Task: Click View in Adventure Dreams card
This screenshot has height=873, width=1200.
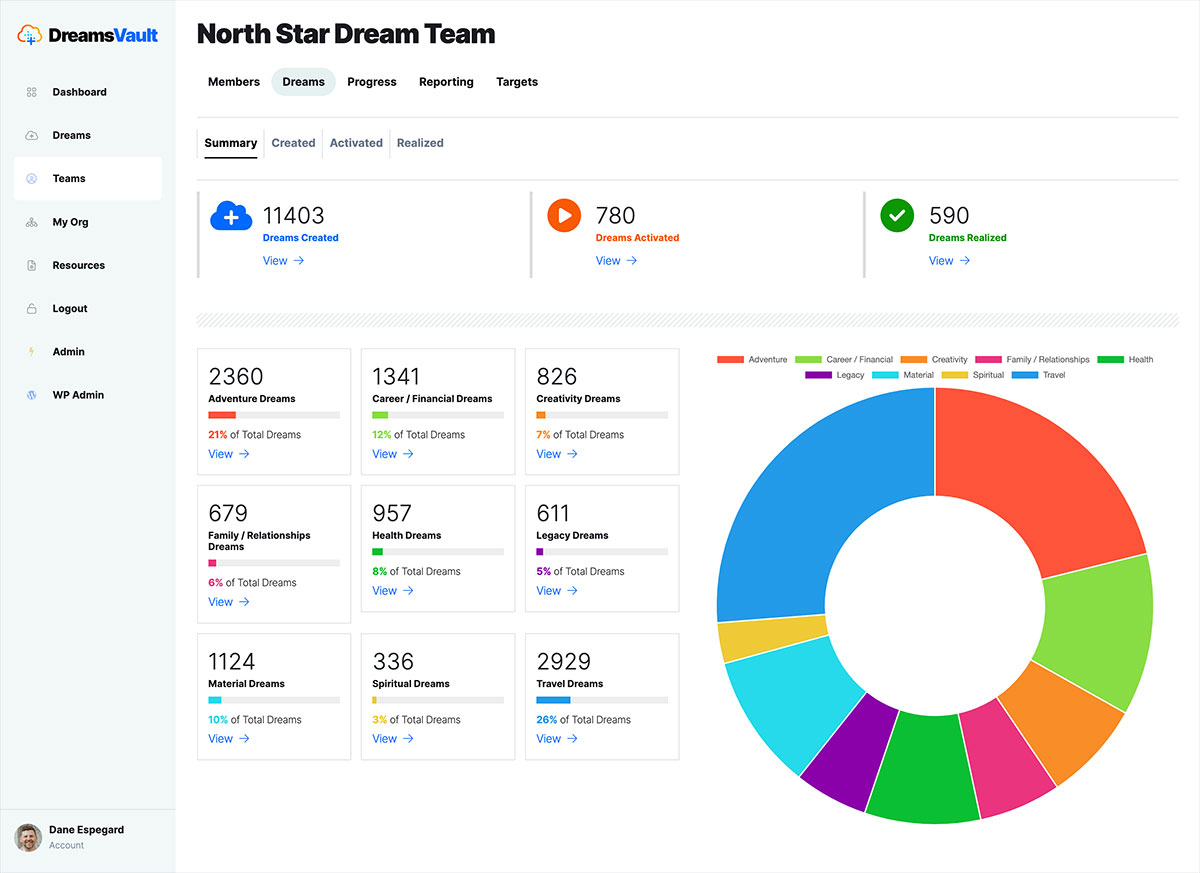Action: click(229, 454)
